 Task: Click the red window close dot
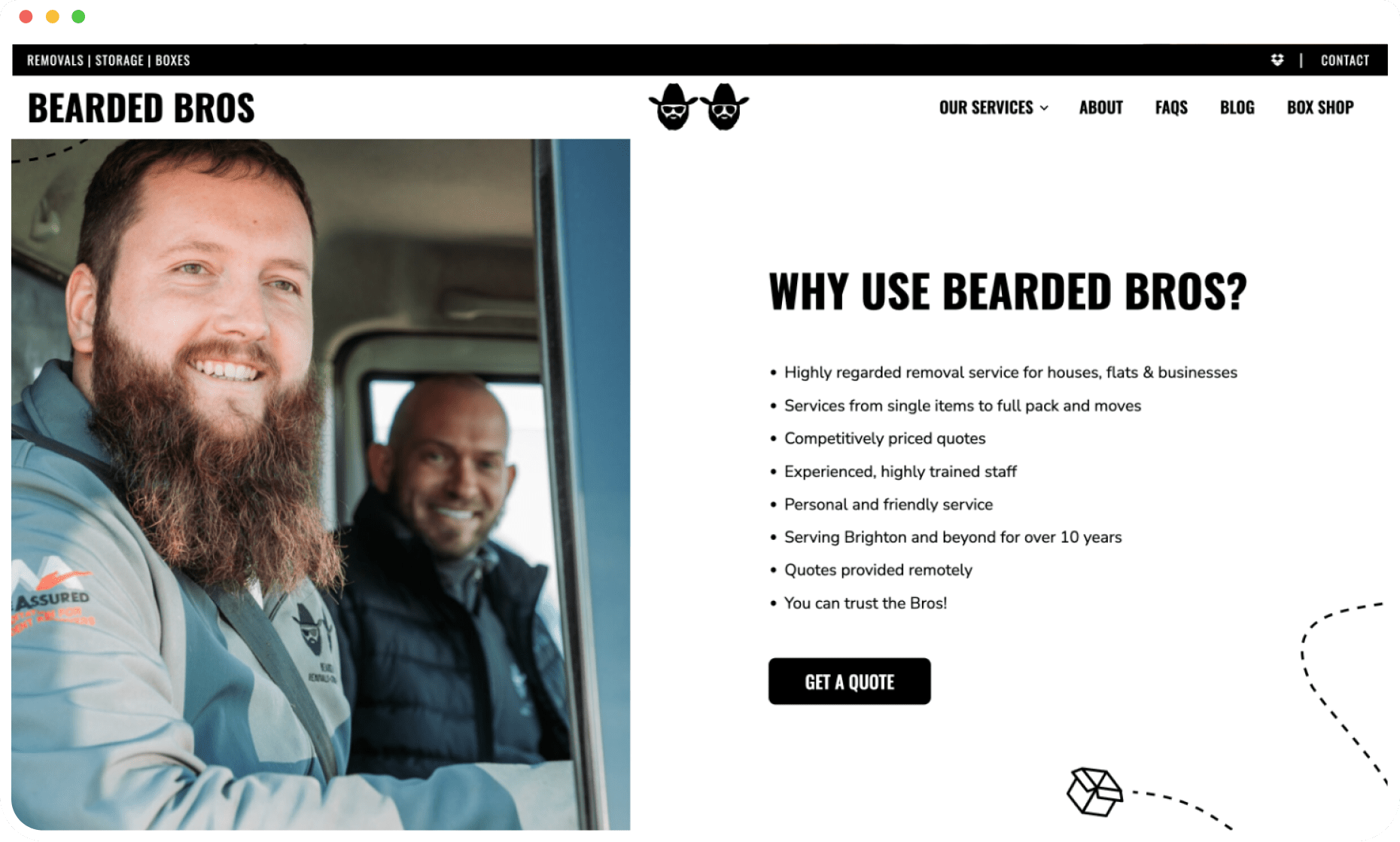pos(26,17)
